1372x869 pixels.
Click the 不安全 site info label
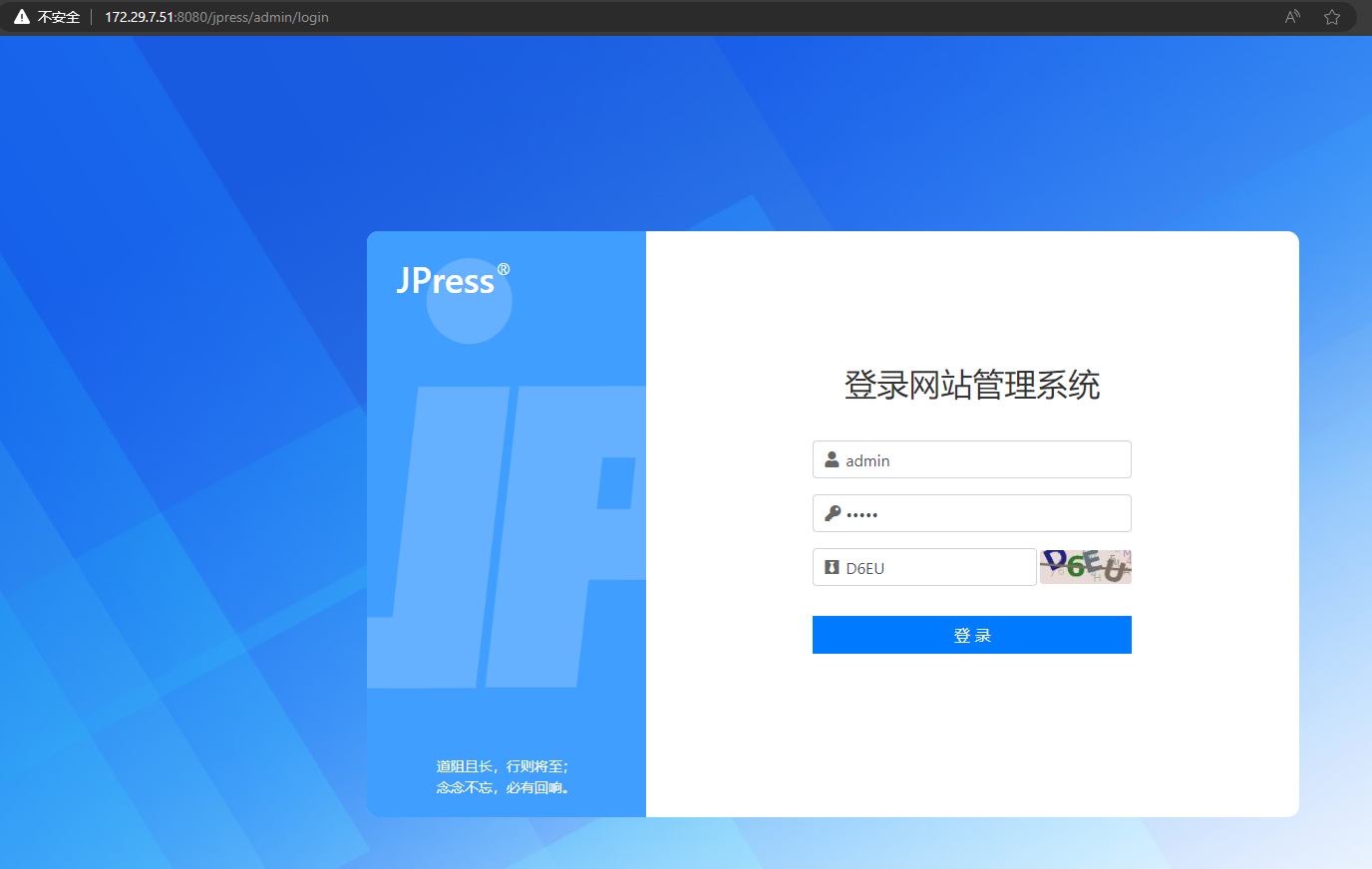coord(59,17)
